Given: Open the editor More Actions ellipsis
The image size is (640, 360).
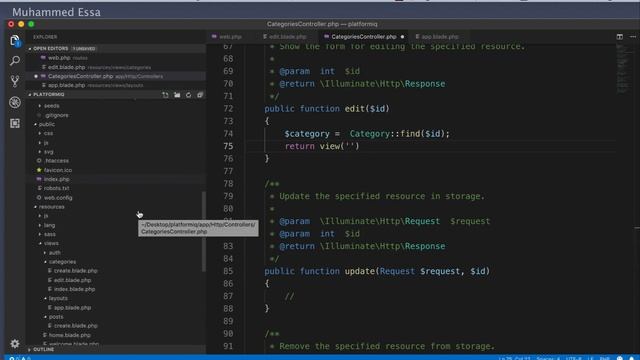Looking at the screenshot, I should click(x=633, y=37).
